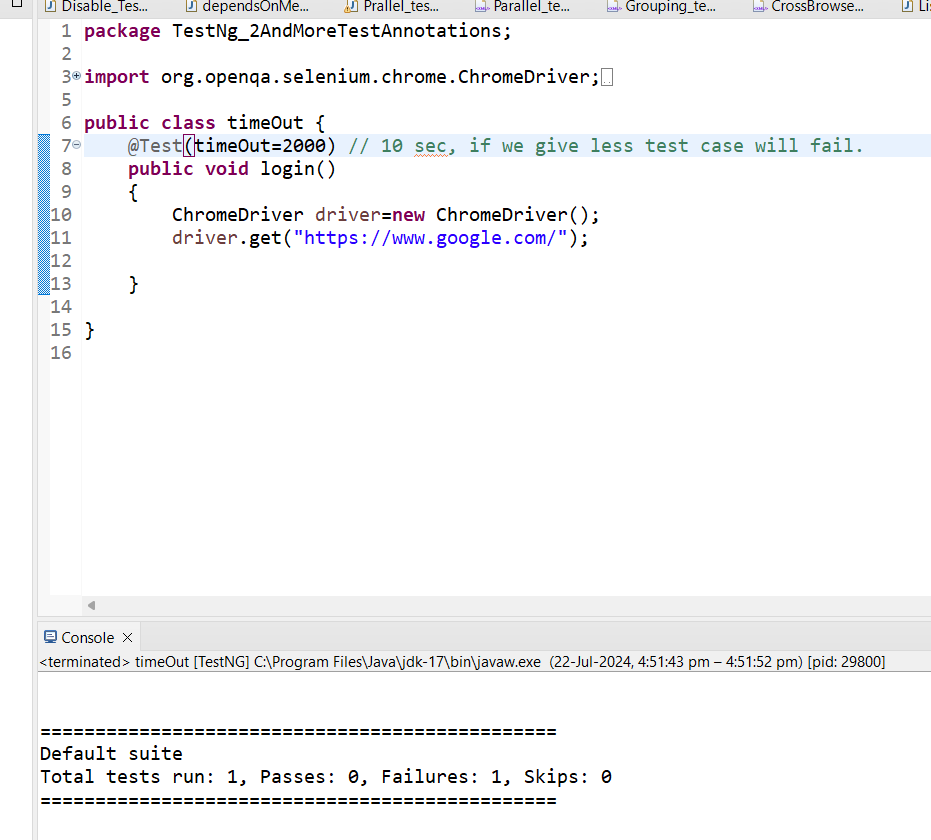Click the collapsed imports placeholder box

[607, 77]
